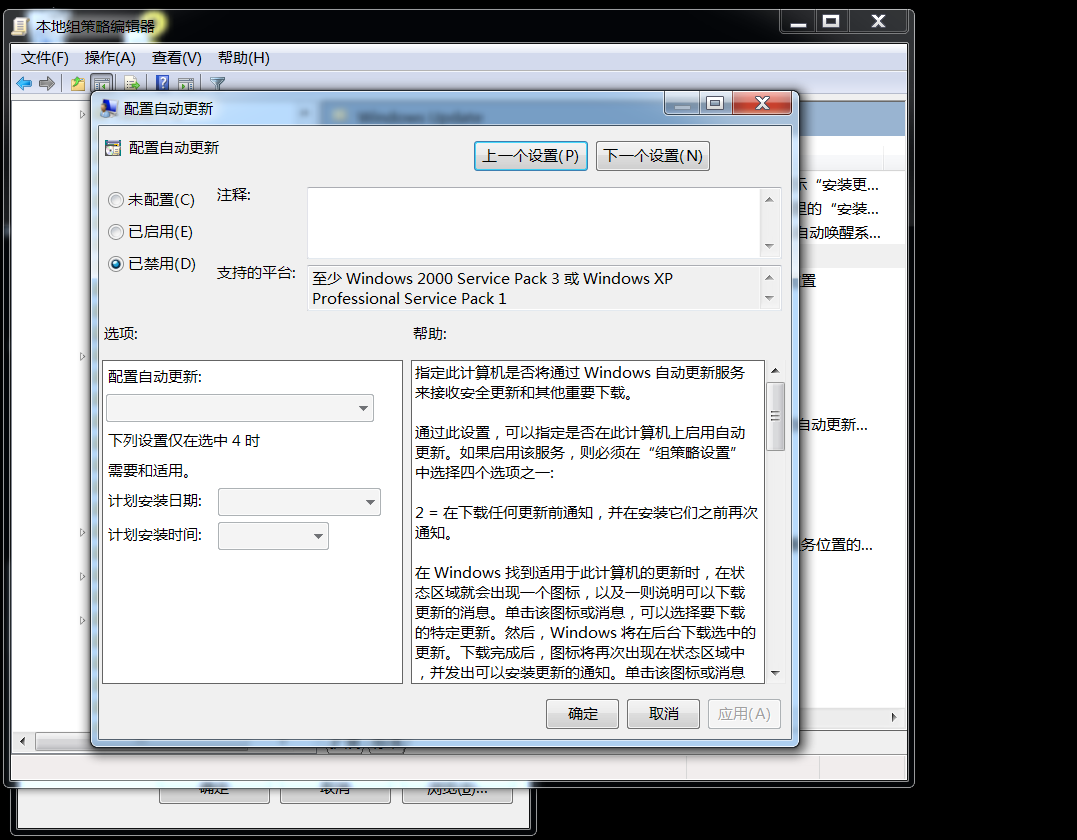Click the 选项: label
This screenshot has width=1077, height=840.
pos(121,334)
